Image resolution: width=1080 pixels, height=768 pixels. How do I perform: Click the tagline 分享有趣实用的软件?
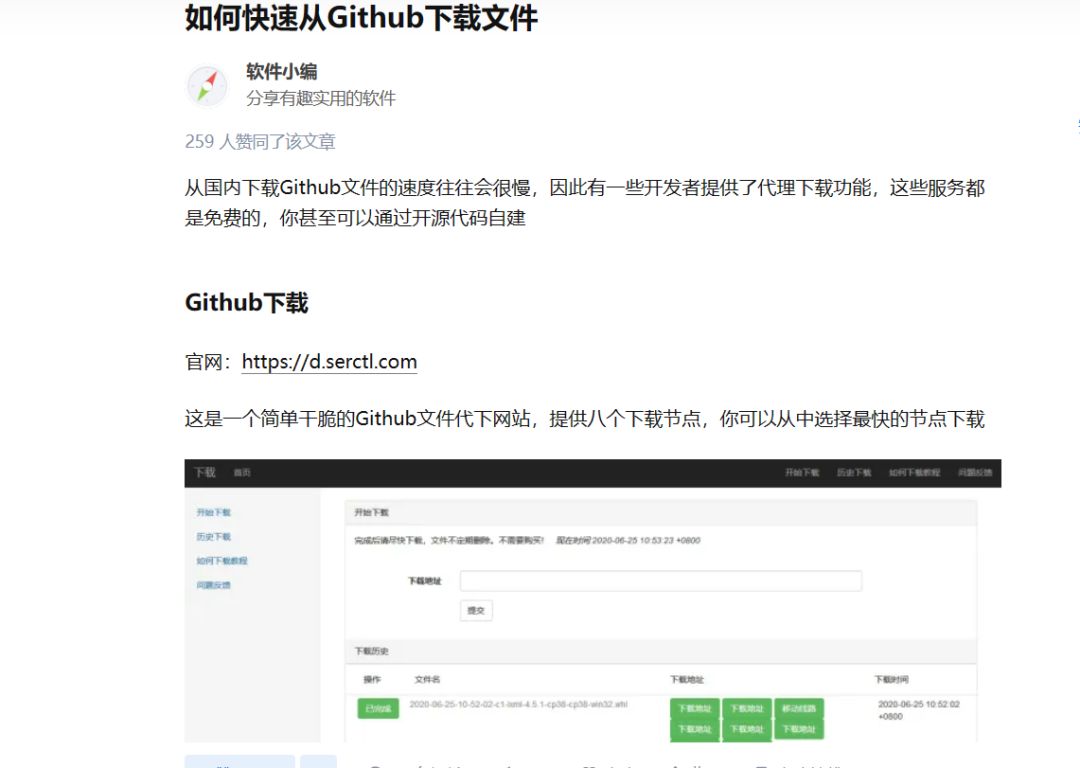321,98
